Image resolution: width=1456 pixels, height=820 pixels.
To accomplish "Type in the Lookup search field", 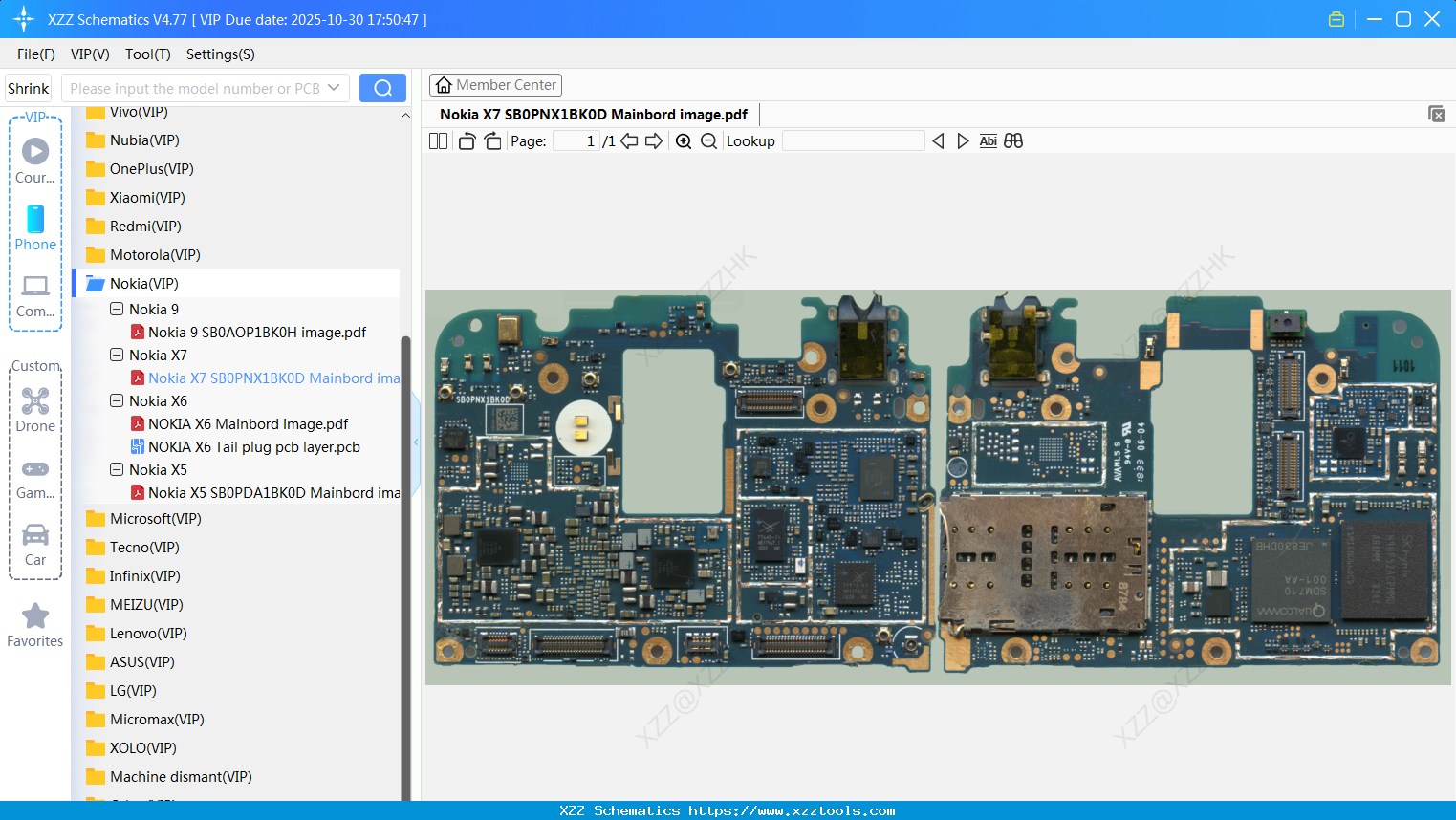I will point(853,140).
